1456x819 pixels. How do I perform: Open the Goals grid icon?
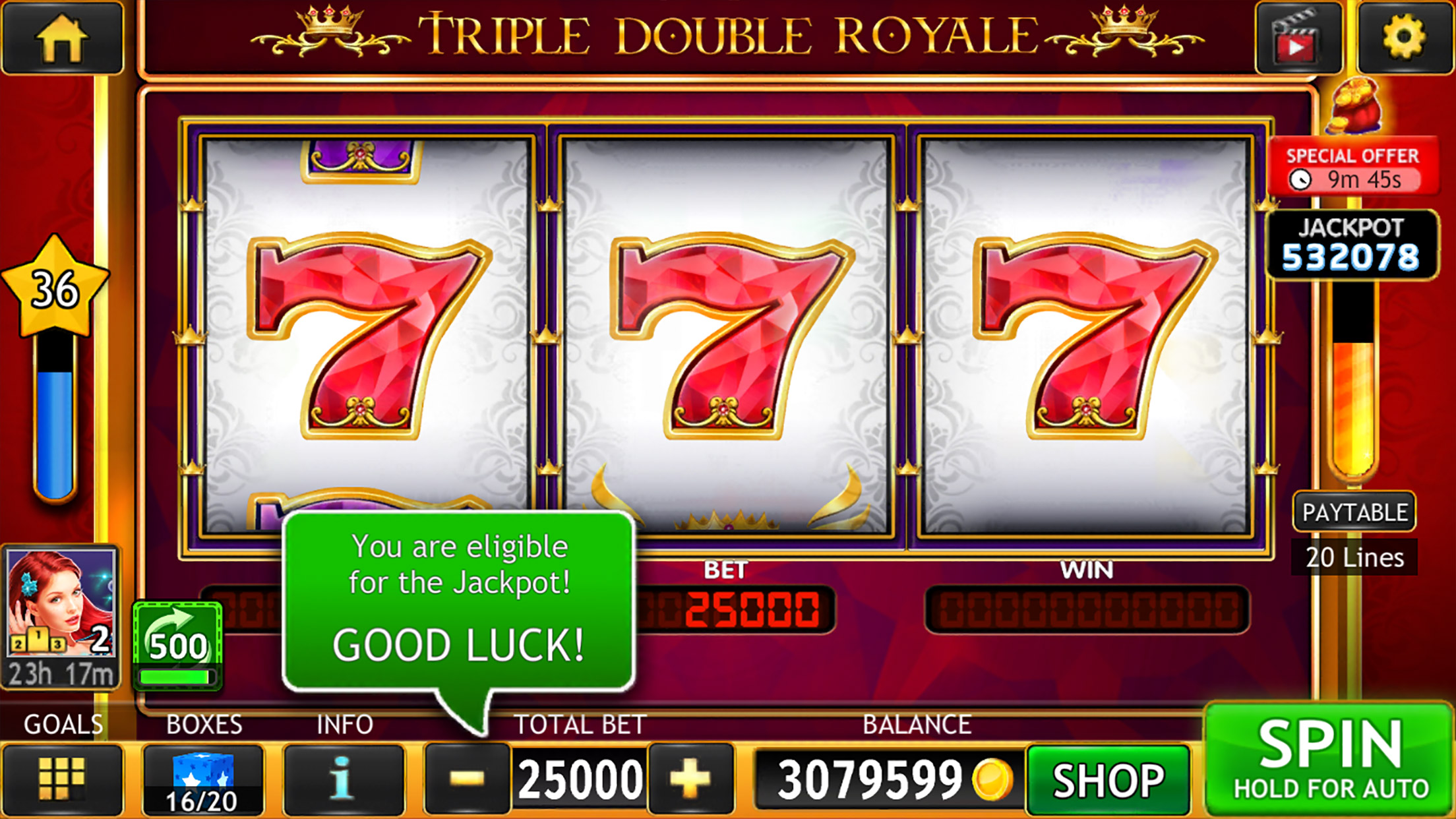tap(62, 780)
